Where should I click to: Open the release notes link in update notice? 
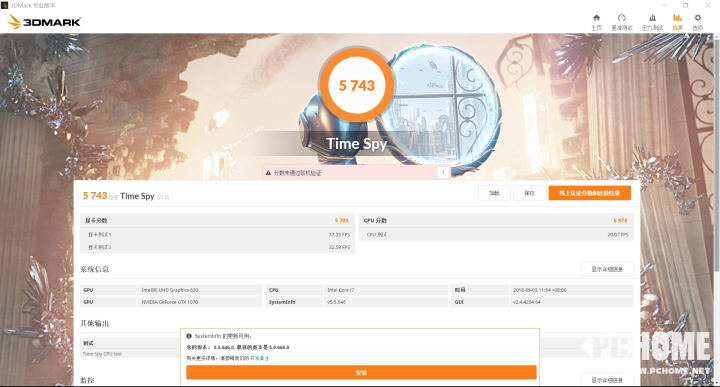point(259,358)
